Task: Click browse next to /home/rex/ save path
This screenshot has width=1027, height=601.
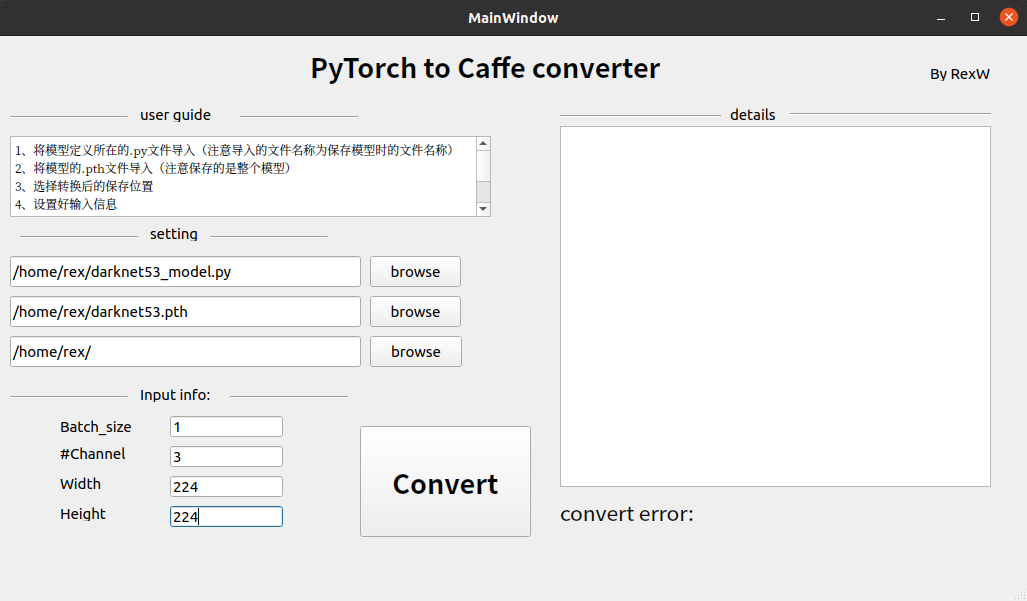Action: [415, 352]
